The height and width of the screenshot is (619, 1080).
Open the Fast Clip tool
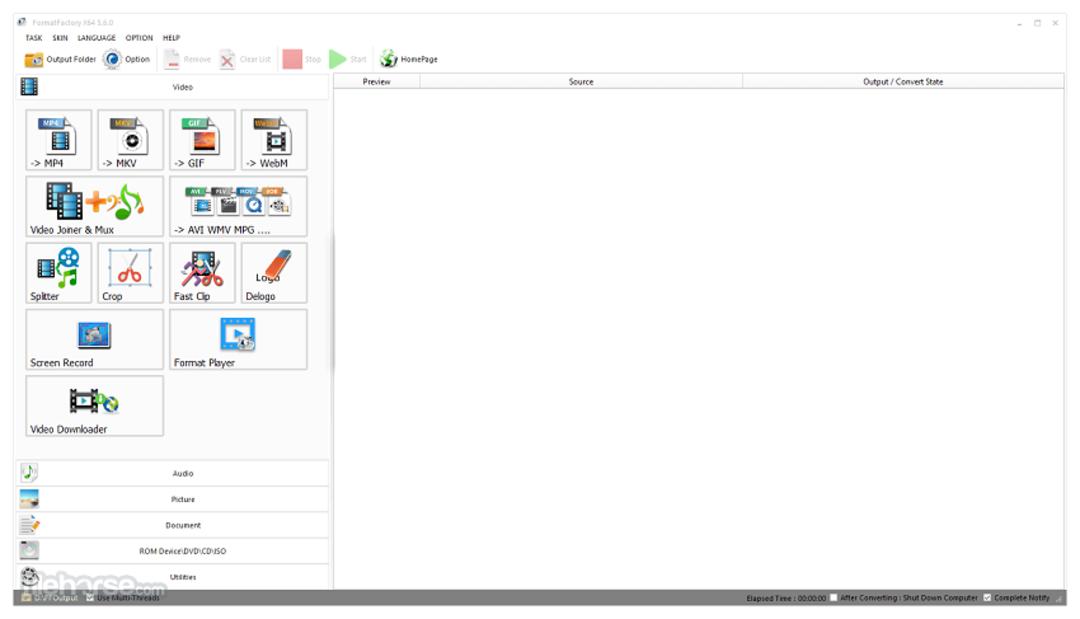coord(202,273)
